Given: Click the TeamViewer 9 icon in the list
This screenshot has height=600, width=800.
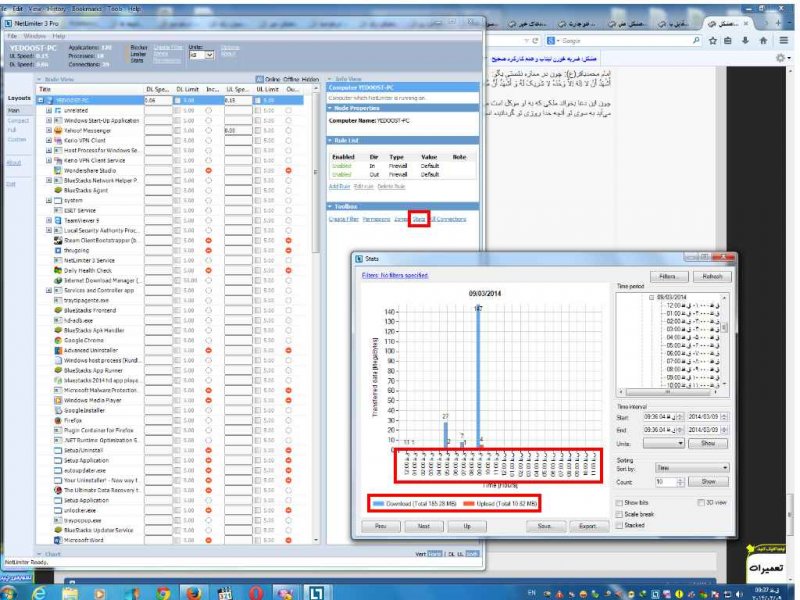Looking at the screenshot, I should point(58,220).
